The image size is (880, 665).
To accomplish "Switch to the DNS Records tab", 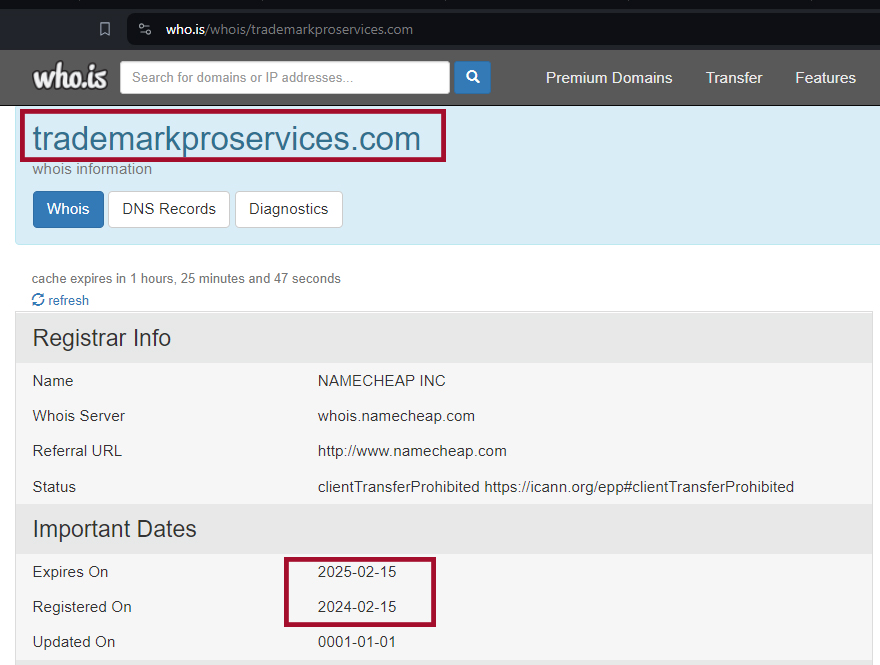I will coord(169,209).
